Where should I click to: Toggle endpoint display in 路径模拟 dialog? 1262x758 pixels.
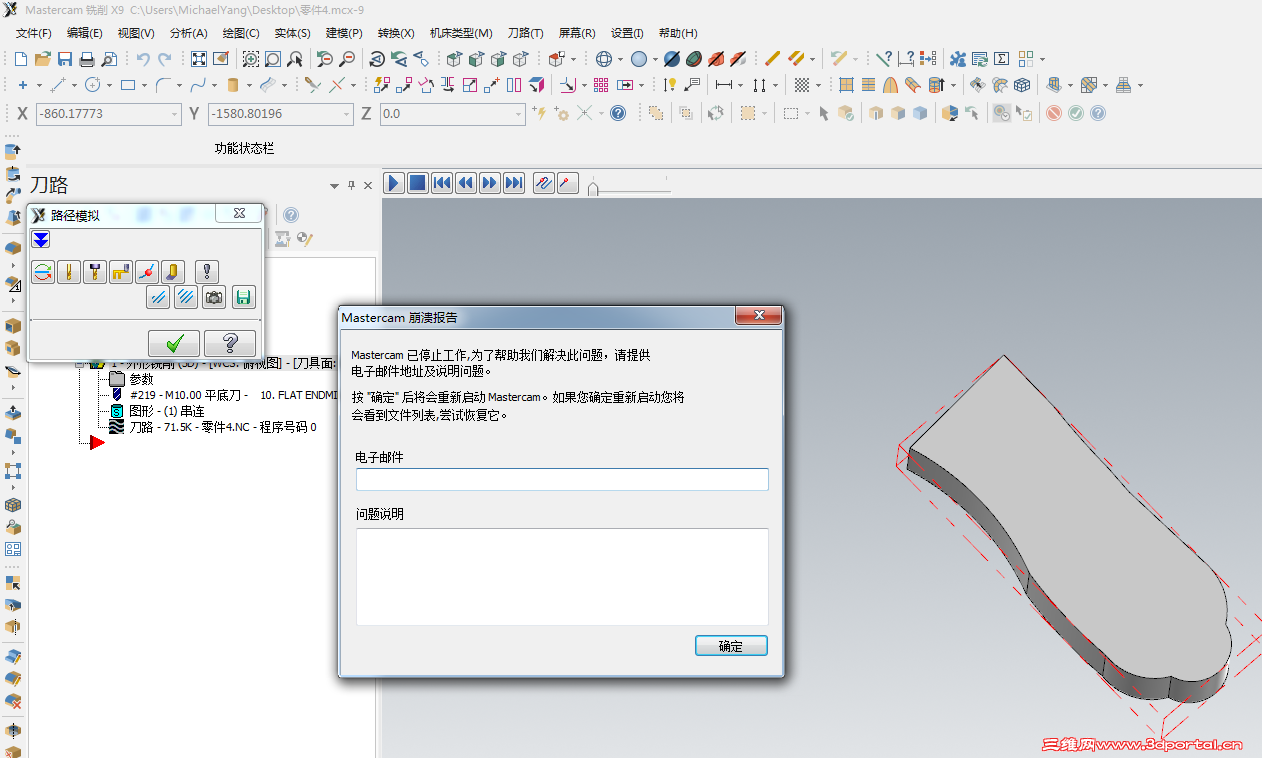click(x=147, y=271)
